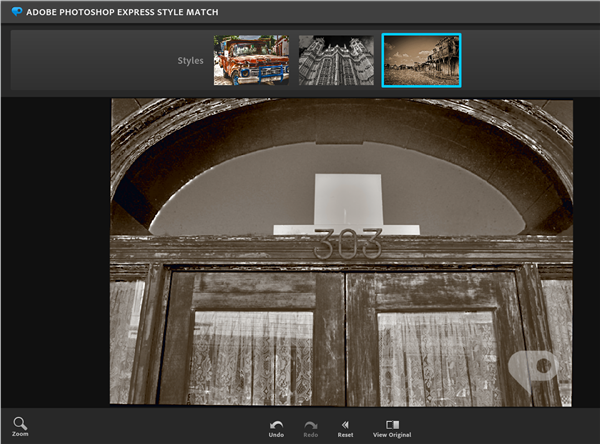600x444 pixels.
Task: Toggle View Original comparison
Action: pyautogui.click(x=392, y=429)
